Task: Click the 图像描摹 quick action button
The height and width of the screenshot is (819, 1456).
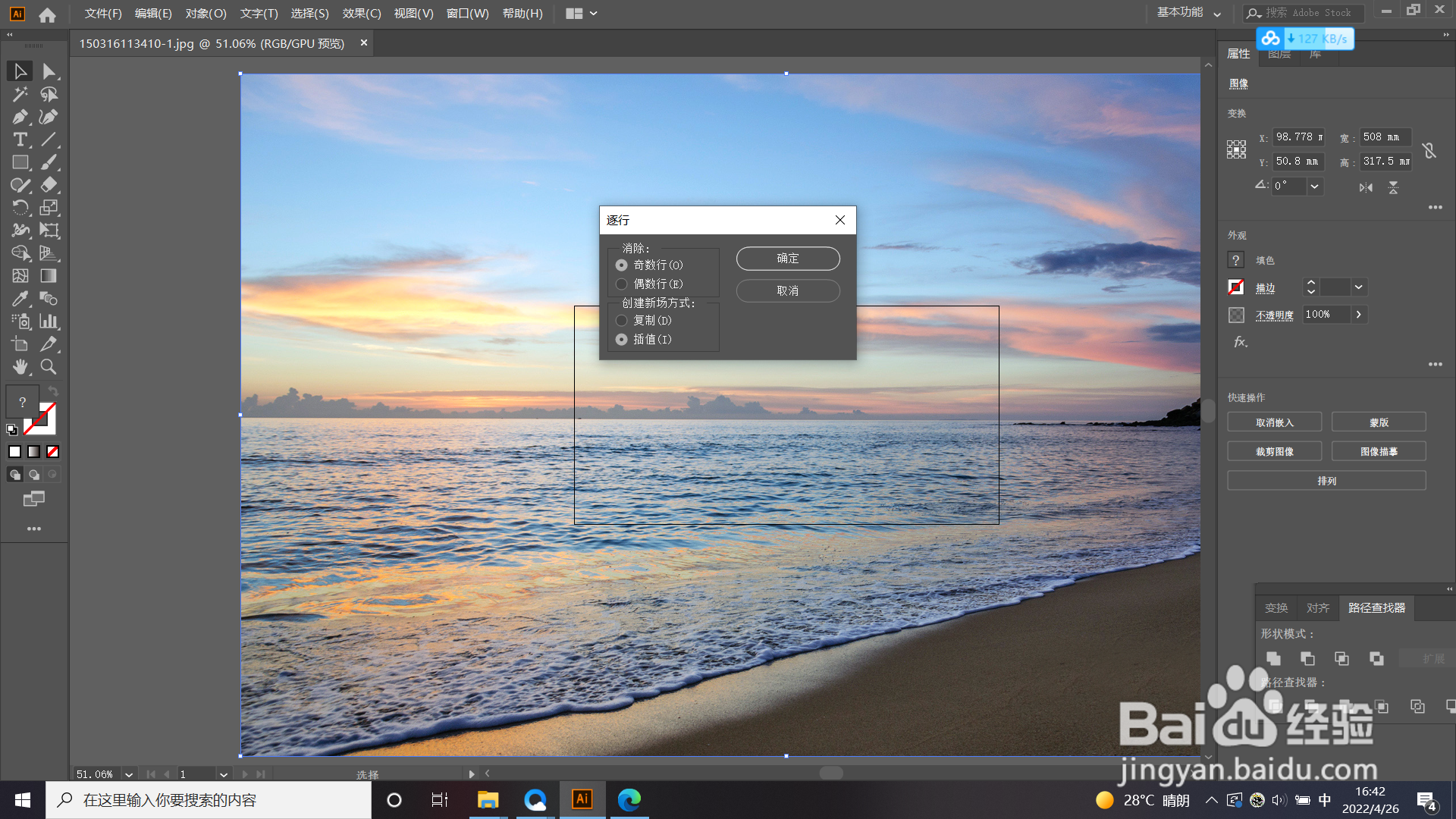Action: click(1378, 451)
